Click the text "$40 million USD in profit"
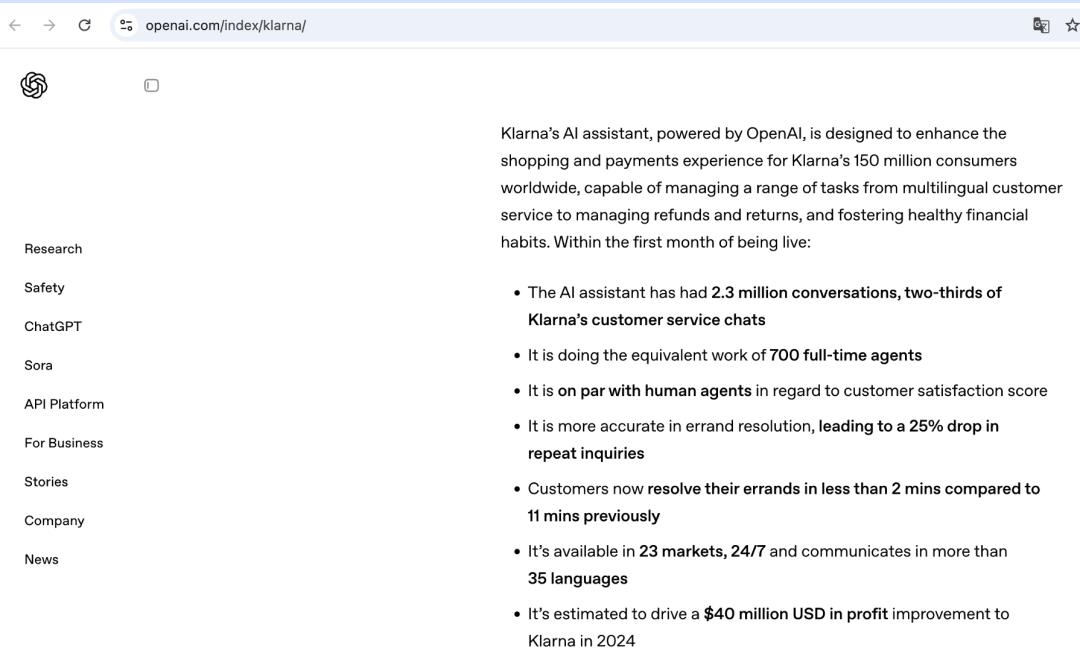 [x=796, y=614]
